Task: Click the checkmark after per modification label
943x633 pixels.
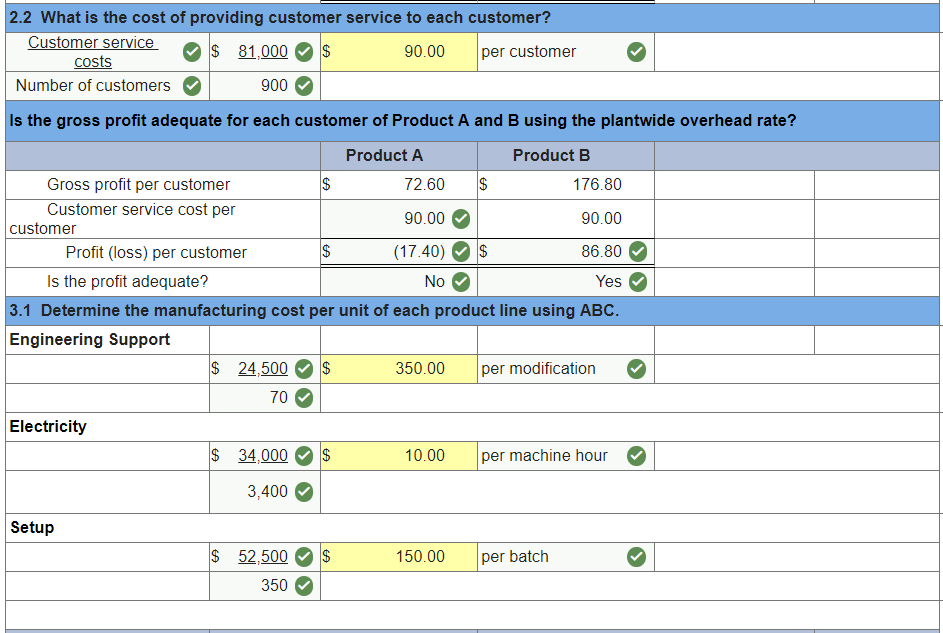Action: (x=636, y=369)
